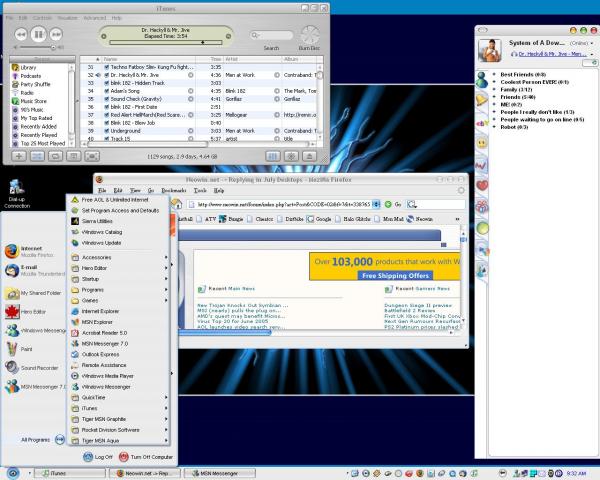
Task: Uncheck Techno Fatboy Slim track checkbox
Action: [x=107, y=67]
